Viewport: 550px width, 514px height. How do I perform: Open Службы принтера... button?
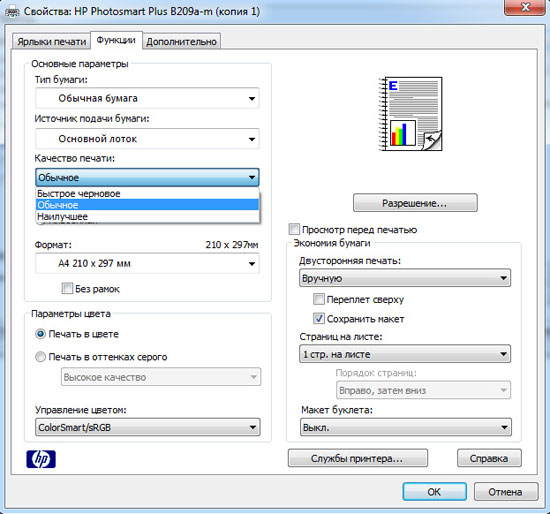click(357, 458)
